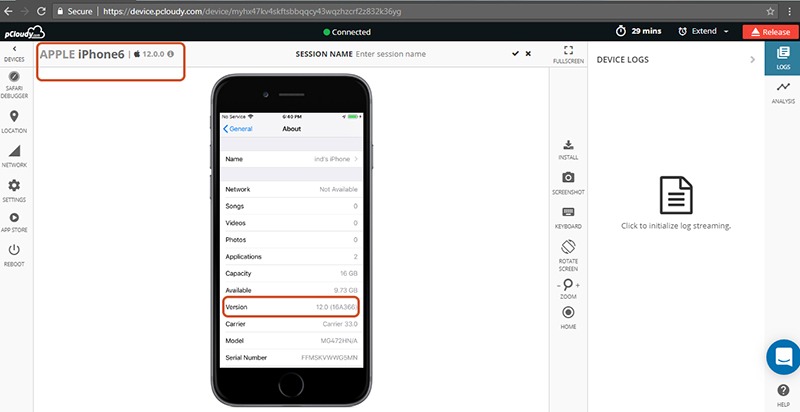Tap the iPhone physical home button
This screenshot has height=412, width=800.
tap(291, 384)
